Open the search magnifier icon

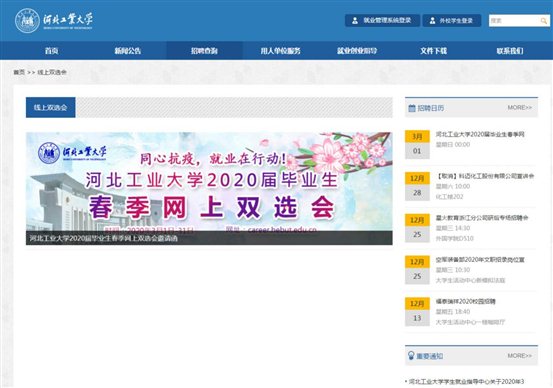pos(543,21)
